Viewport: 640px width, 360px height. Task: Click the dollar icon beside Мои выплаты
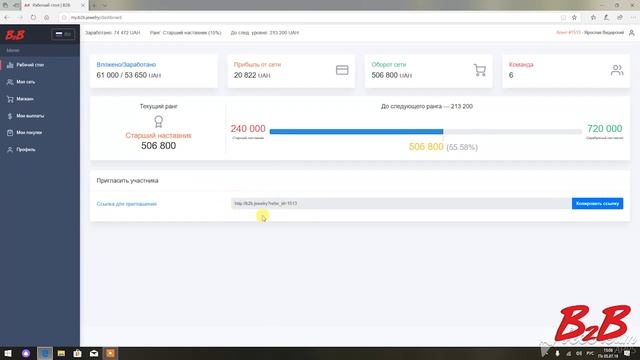[x=10, y=116]
